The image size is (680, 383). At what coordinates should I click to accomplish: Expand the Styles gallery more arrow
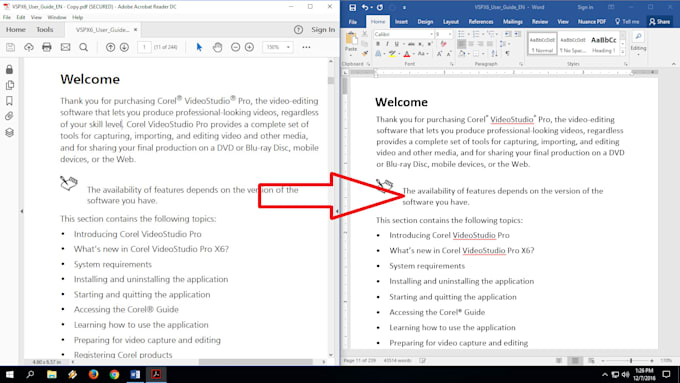coord(623,52)
